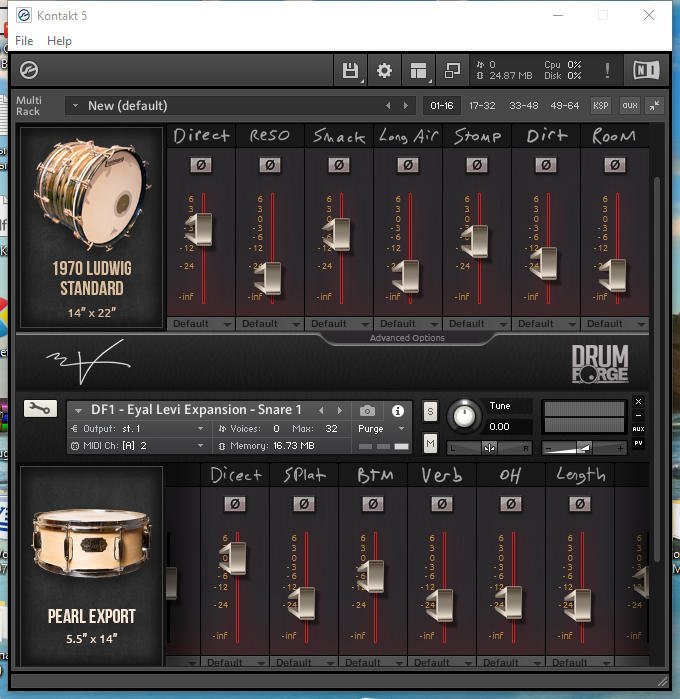The image size is (680, 699).
Task: Click the snapshot camera icon
Action: click(367, 410)
